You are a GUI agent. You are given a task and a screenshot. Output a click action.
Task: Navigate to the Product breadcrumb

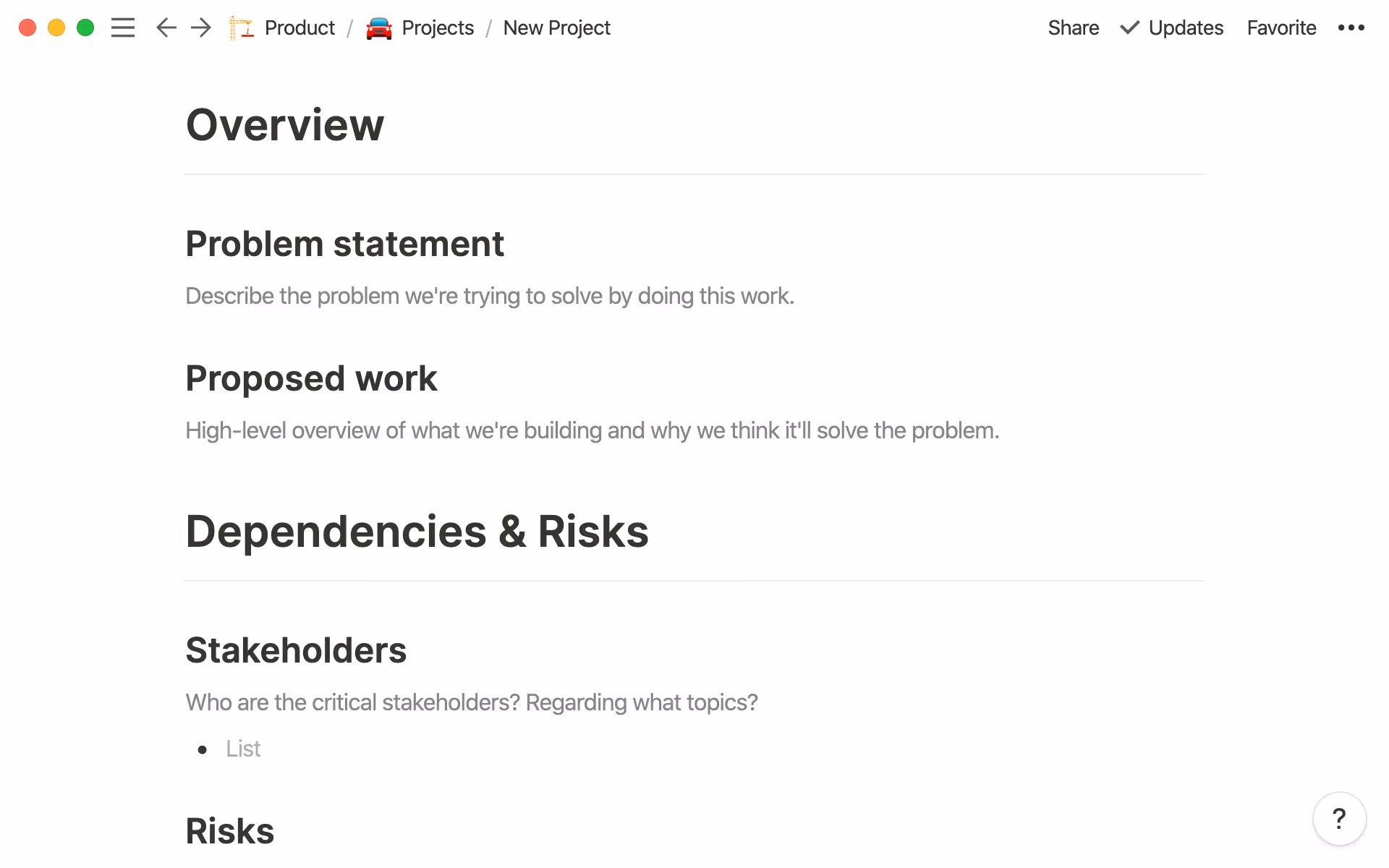[x=300, y=27]
